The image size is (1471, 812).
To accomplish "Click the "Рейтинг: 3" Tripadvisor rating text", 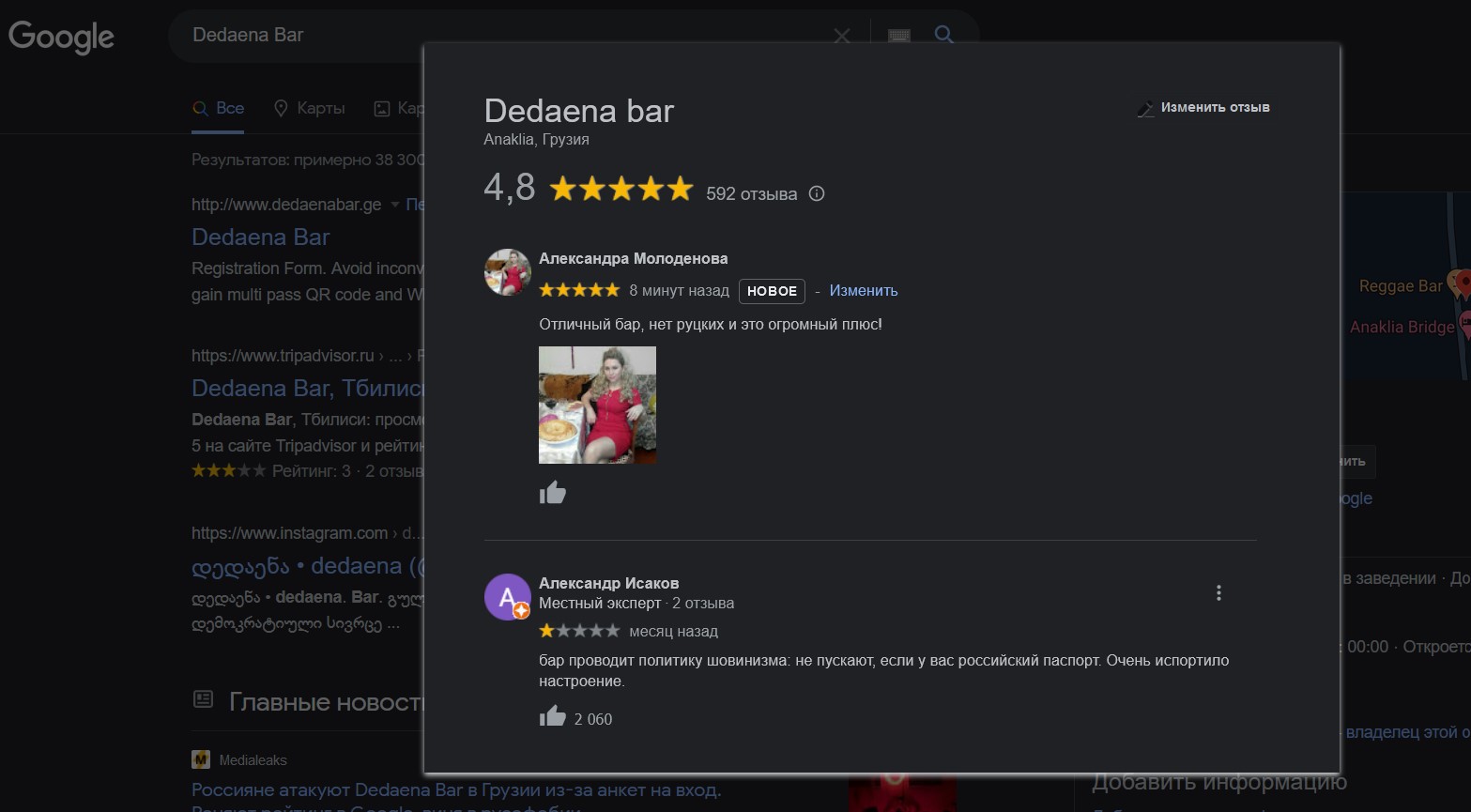I will pos(311,471).
